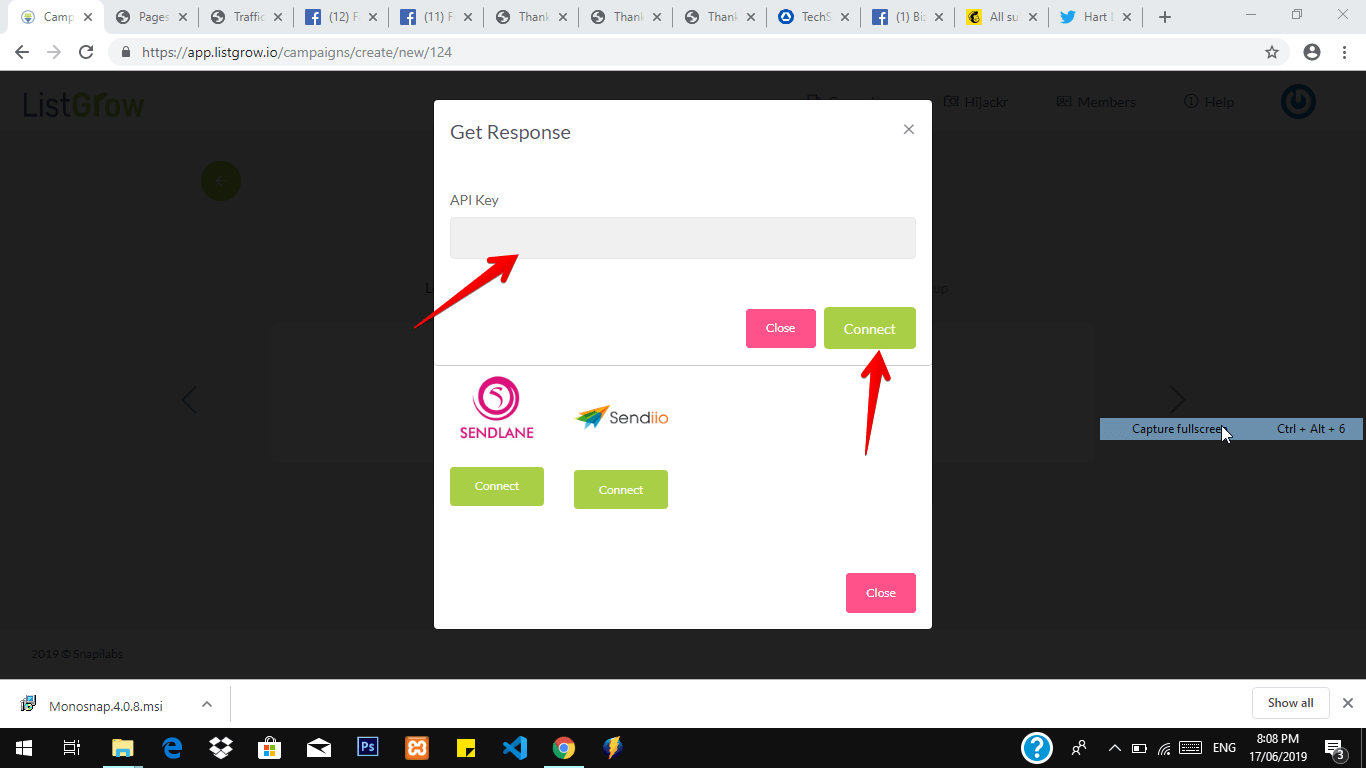This screenshot has height=768, width=1366.
Task: Dismiss Get Response dialog with the X
Action: click(908, 129)
